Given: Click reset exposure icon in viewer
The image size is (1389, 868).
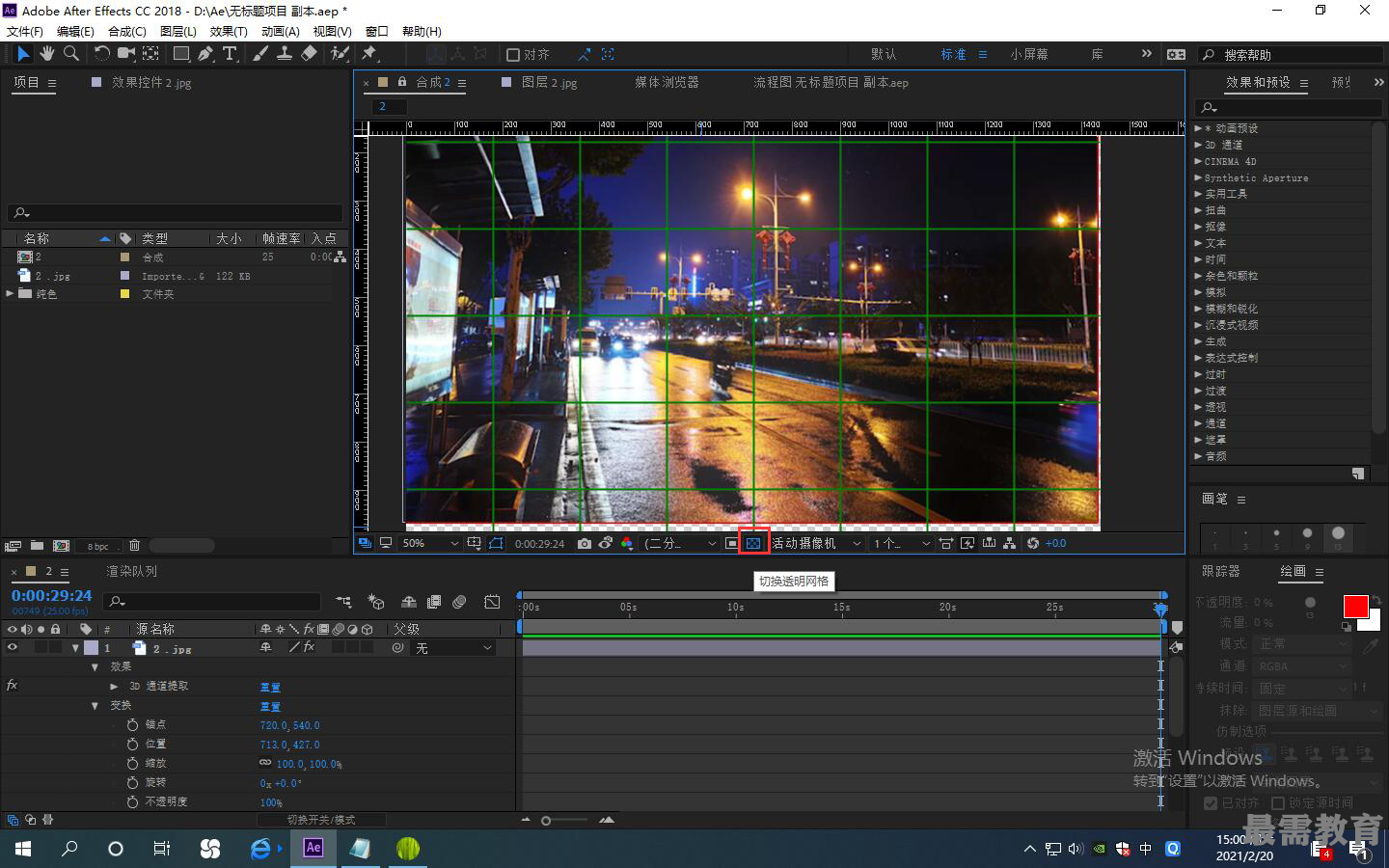Looking at the screenshot, I should click(1033, 544).
